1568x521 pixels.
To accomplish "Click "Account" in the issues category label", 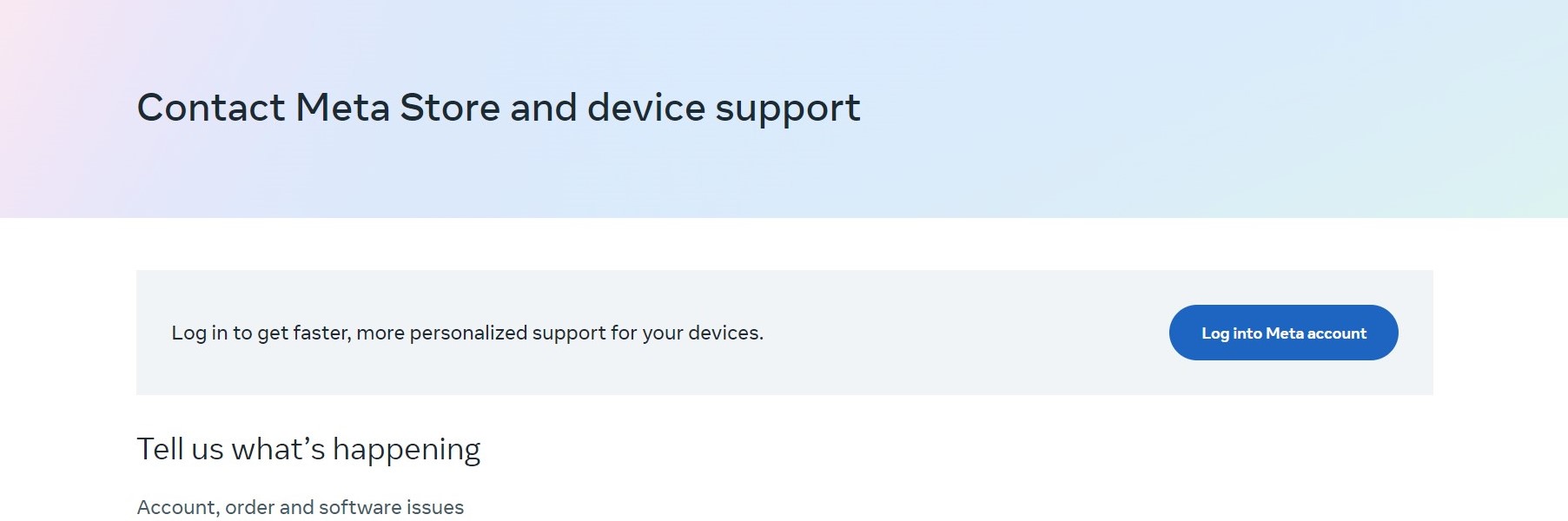I will [x=177, y=507].
